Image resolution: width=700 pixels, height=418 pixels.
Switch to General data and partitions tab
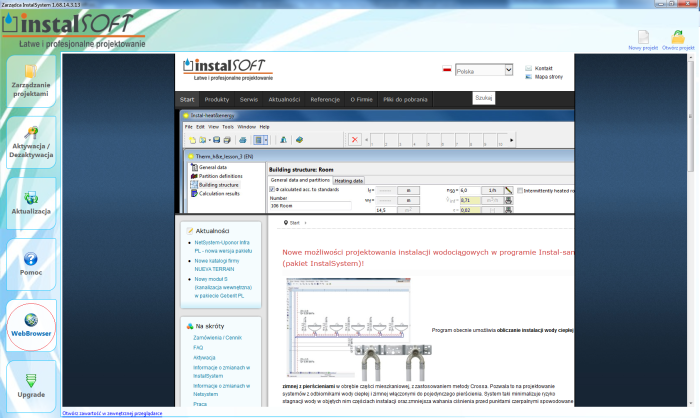[x=300, y=180]
